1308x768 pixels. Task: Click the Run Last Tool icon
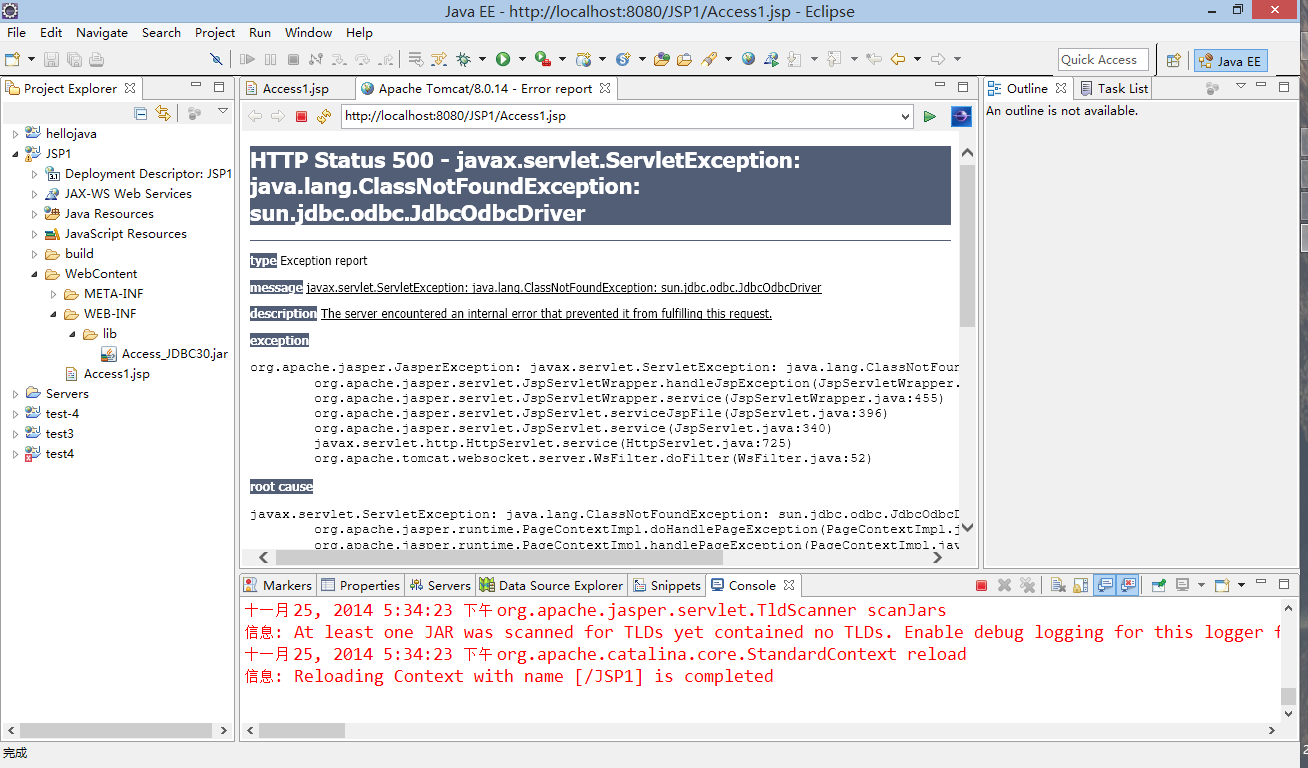click(543, 59)
